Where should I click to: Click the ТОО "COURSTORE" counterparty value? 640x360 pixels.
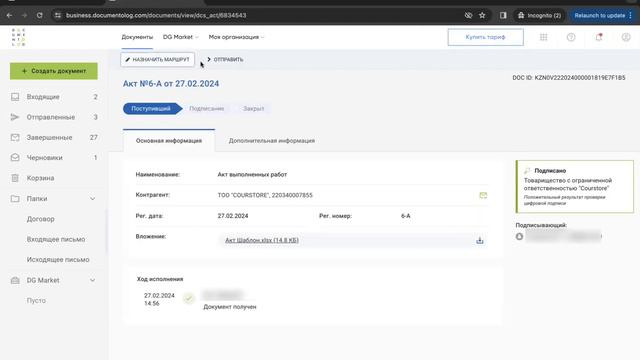265,195
